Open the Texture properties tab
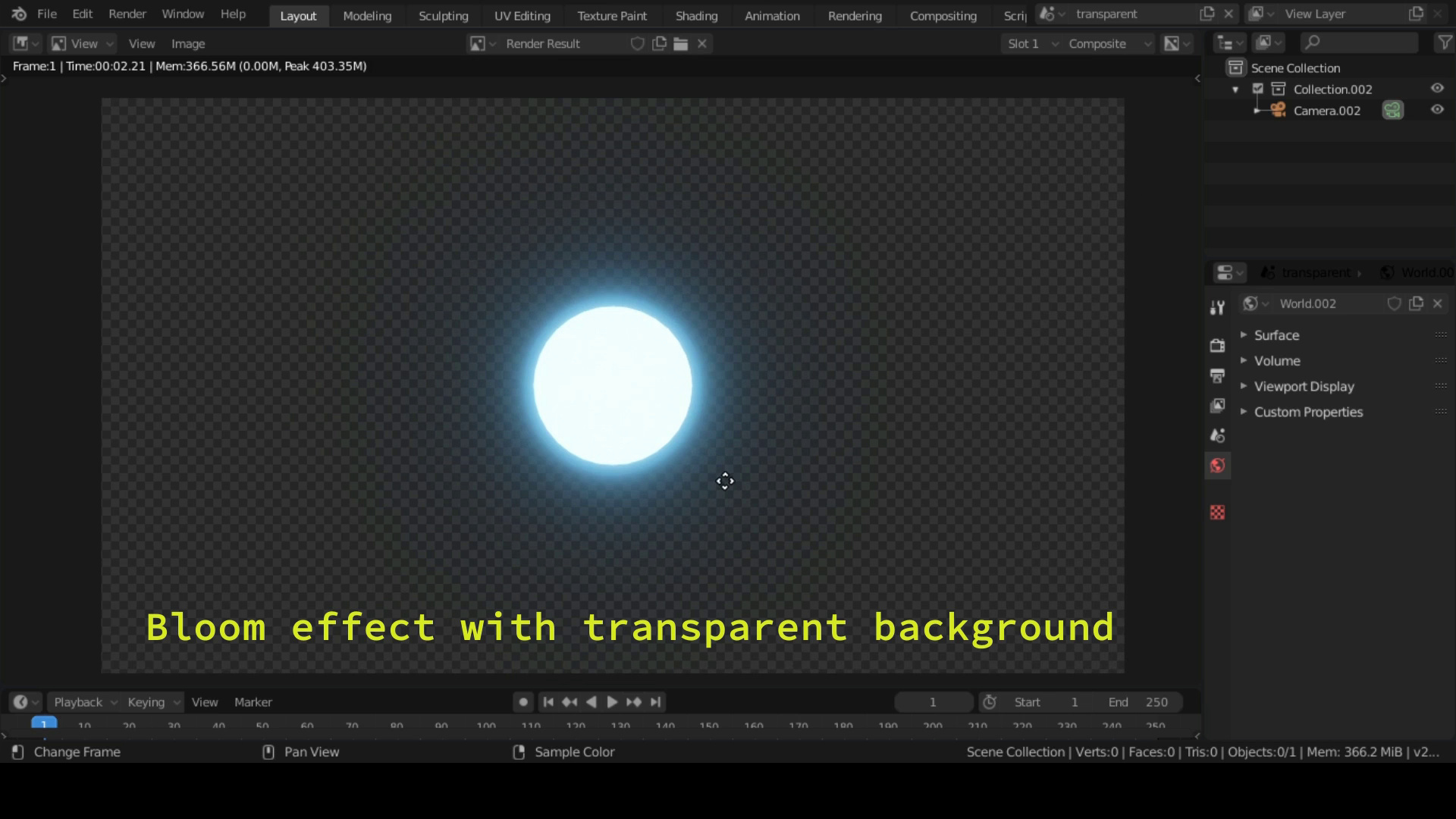 point(1217,513)
